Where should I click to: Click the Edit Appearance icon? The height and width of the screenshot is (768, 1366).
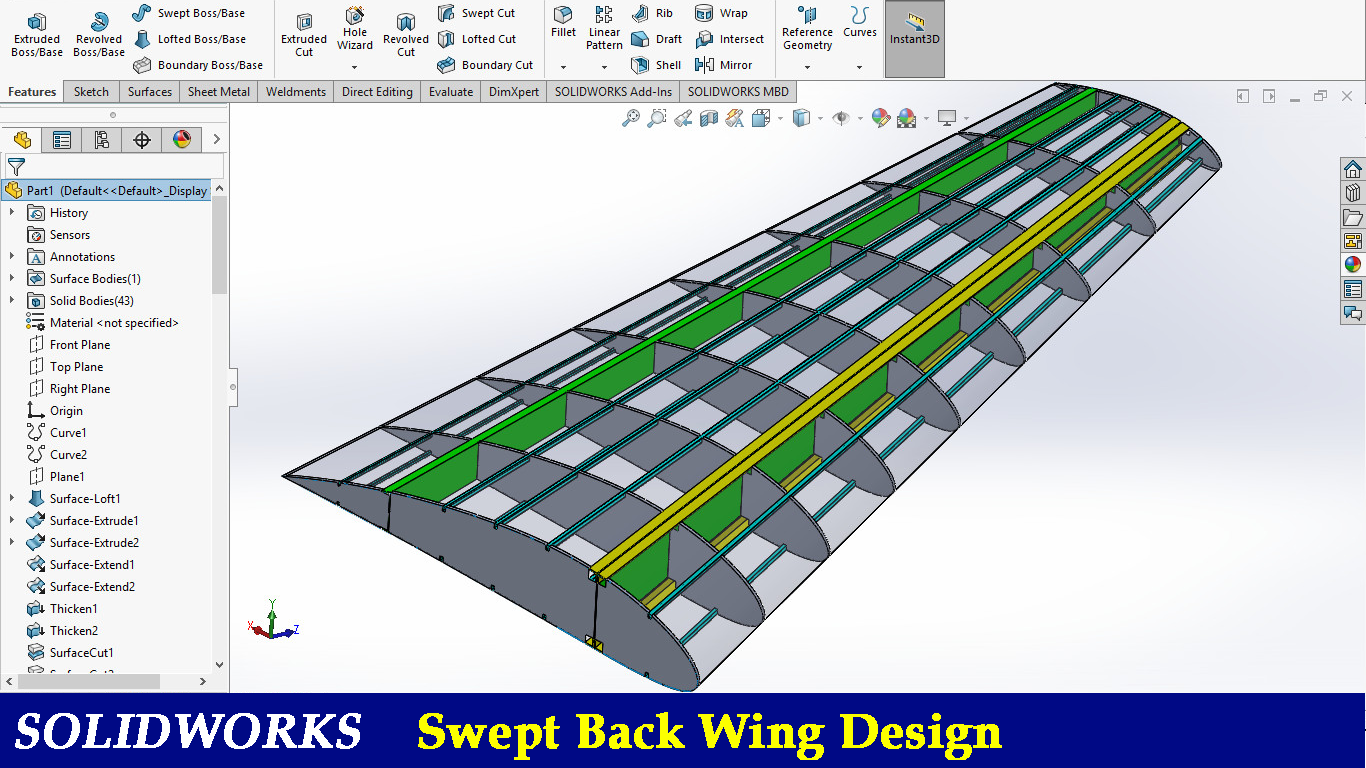[880, 118]
